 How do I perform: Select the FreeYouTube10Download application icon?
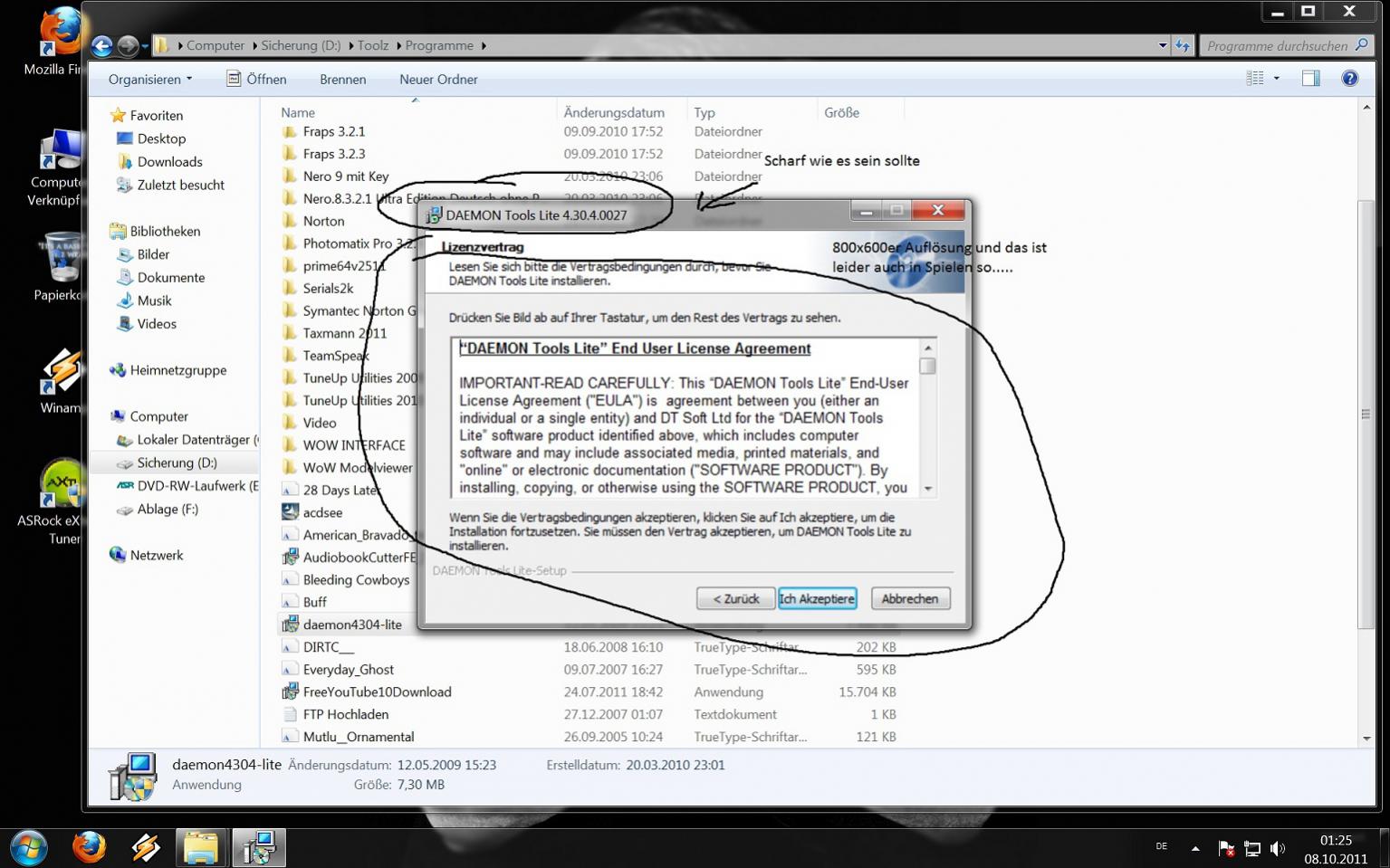pos(290,692)
